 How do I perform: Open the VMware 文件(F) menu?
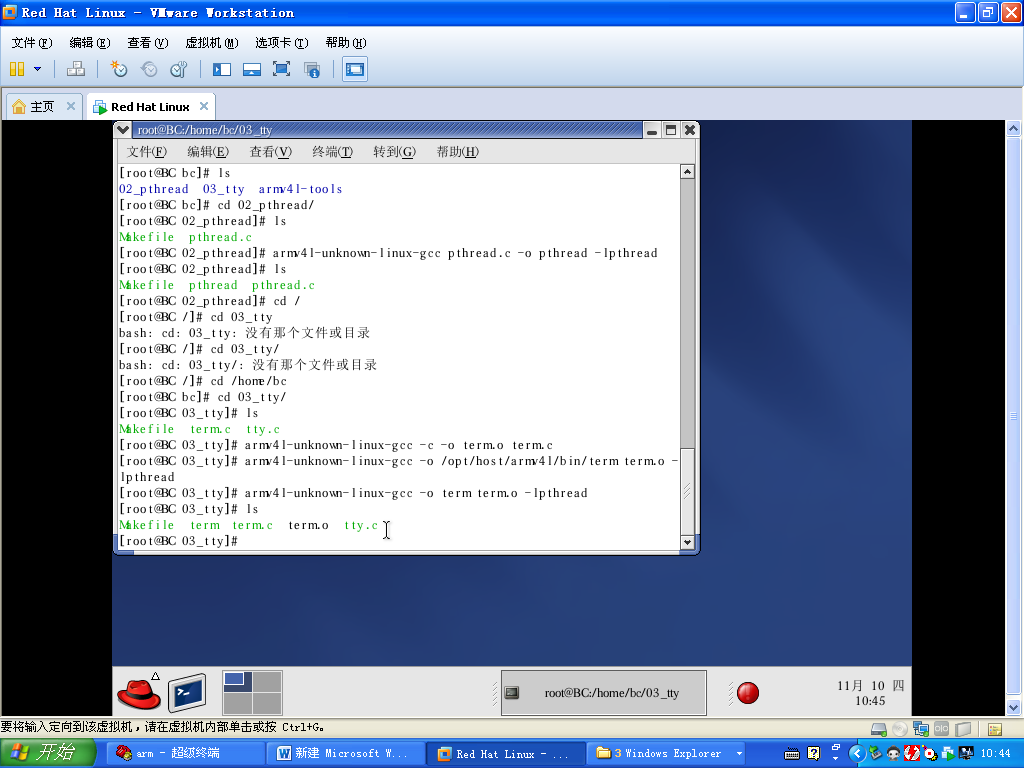[31, 42]
